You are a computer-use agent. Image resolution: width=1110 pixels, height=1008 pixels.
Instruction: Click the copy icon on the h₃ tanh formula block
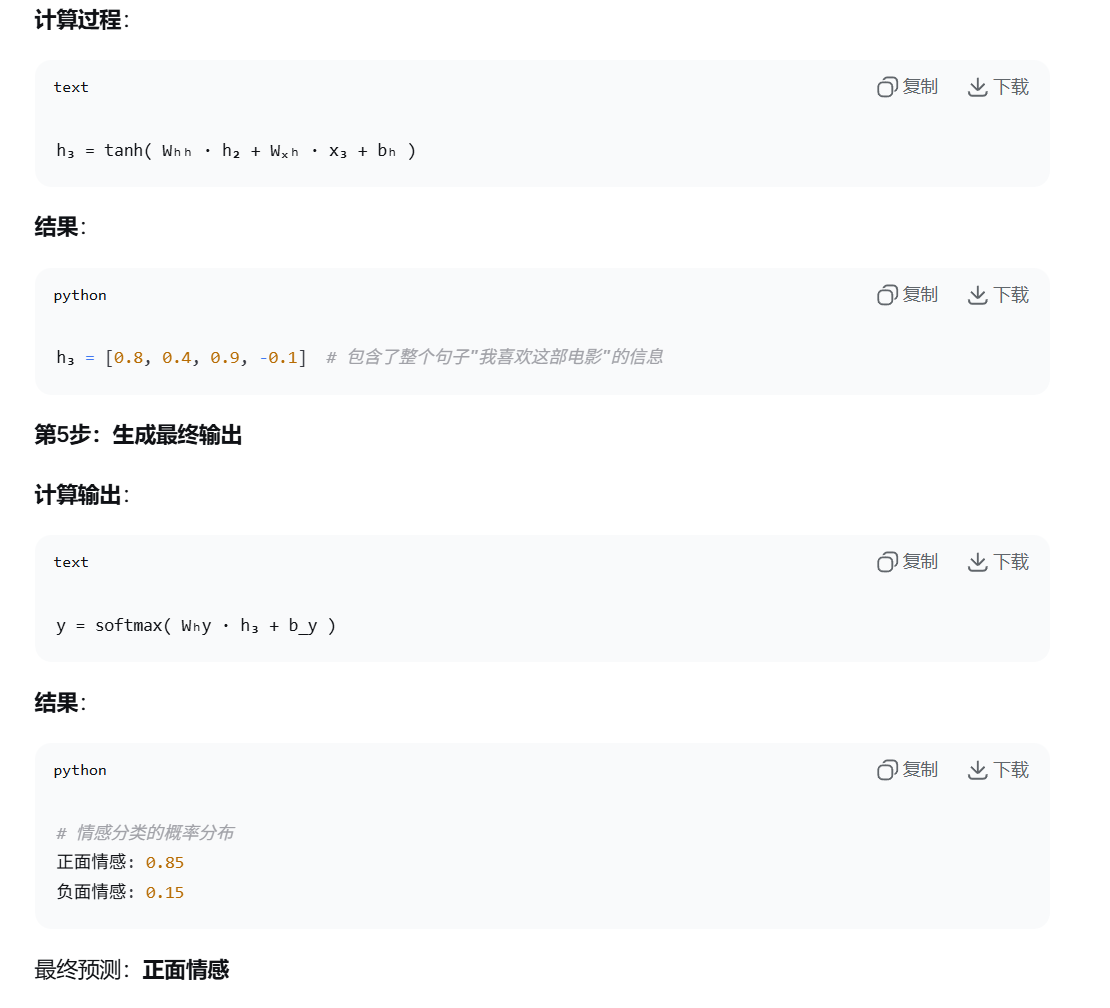[886, 87]
